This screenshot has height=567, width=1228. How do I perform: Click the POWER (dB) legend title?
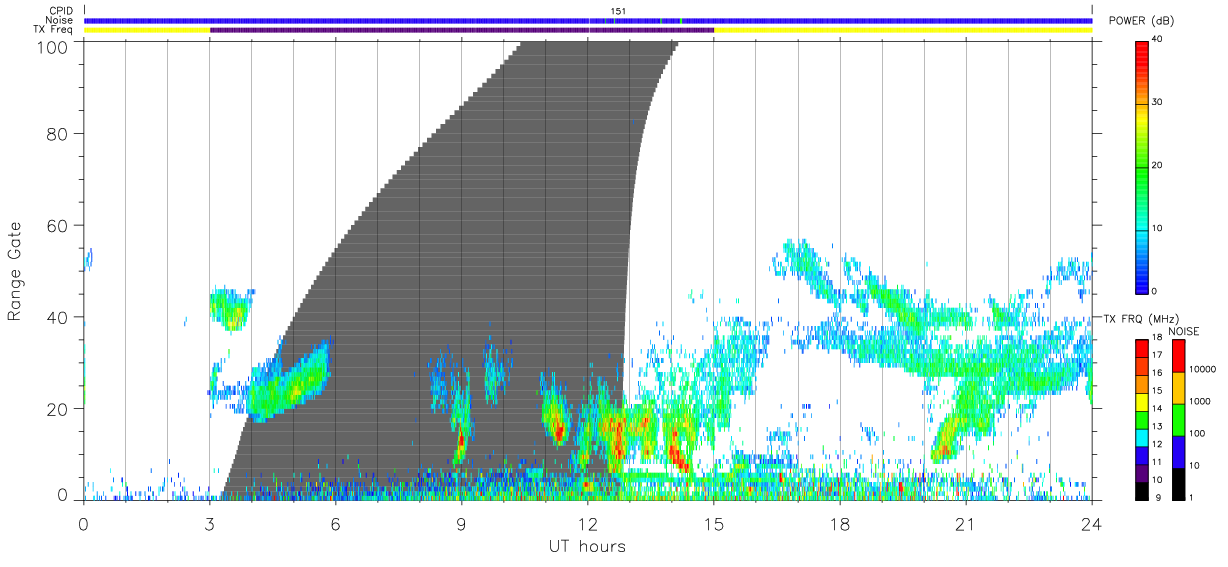(x=1142, y=22)
